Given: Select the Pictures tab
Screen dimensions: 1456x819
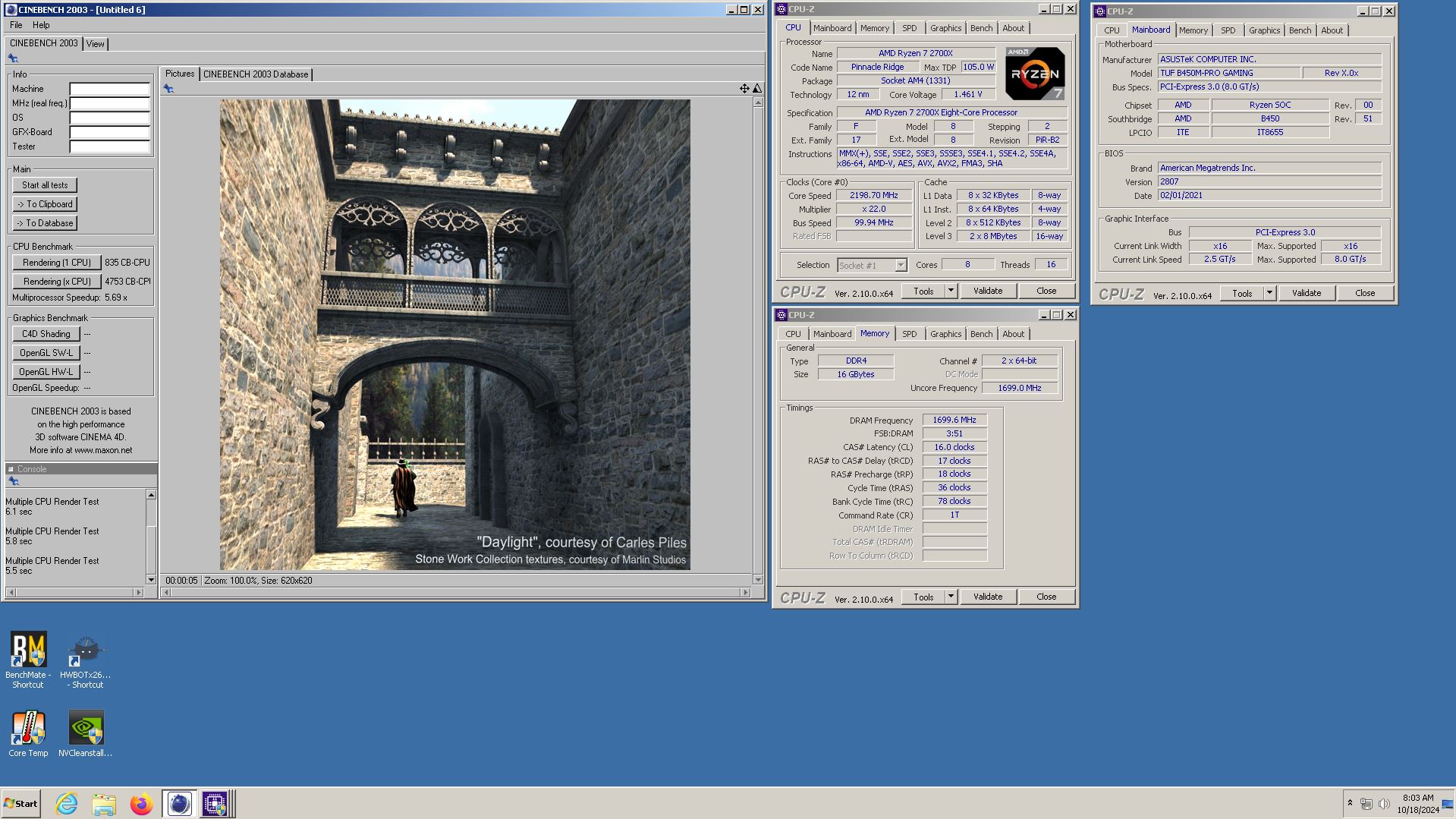Looking at the screenshot, I should (180, 74).
